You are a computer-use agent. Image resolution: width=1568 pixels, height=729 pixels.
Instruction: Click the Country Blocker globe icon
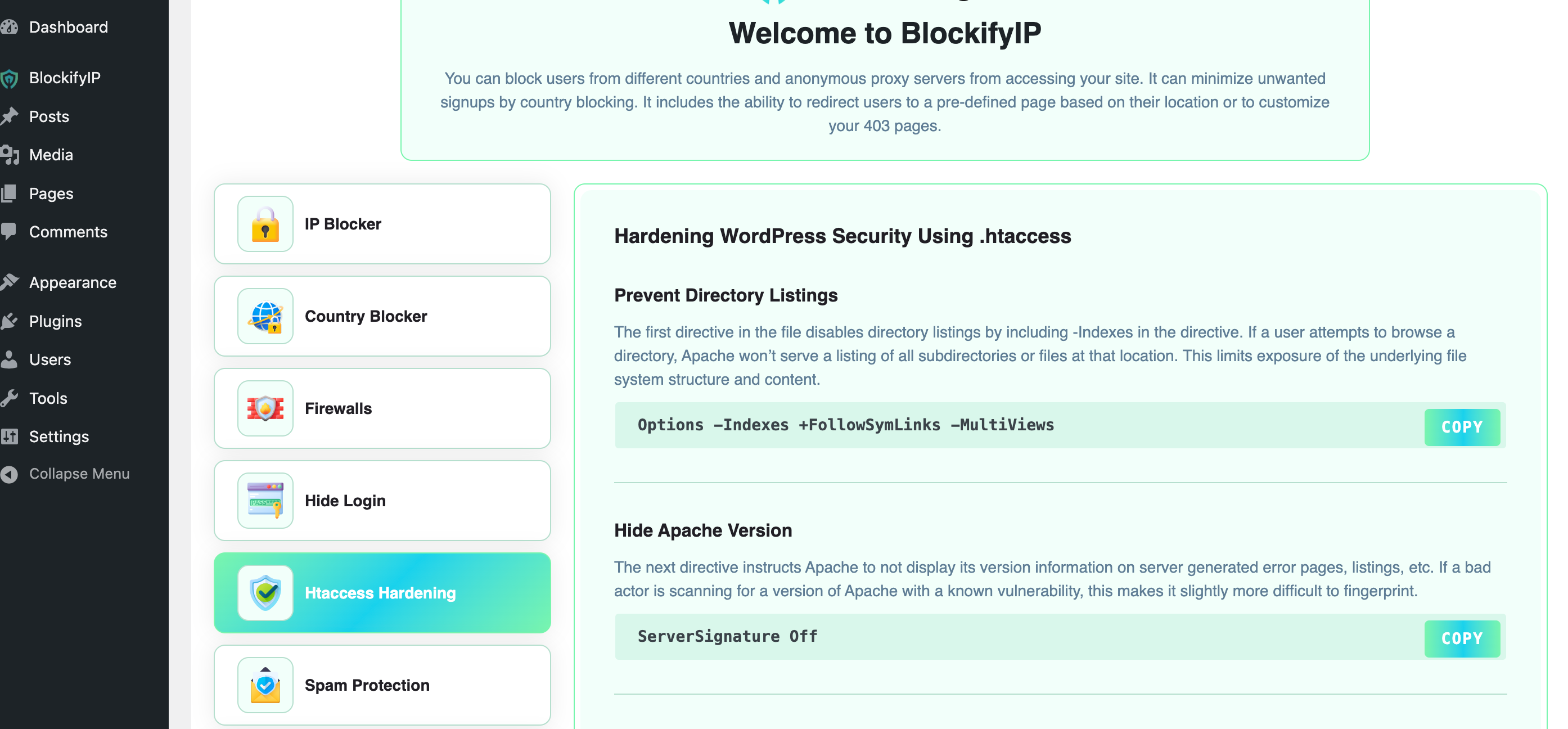265,316
